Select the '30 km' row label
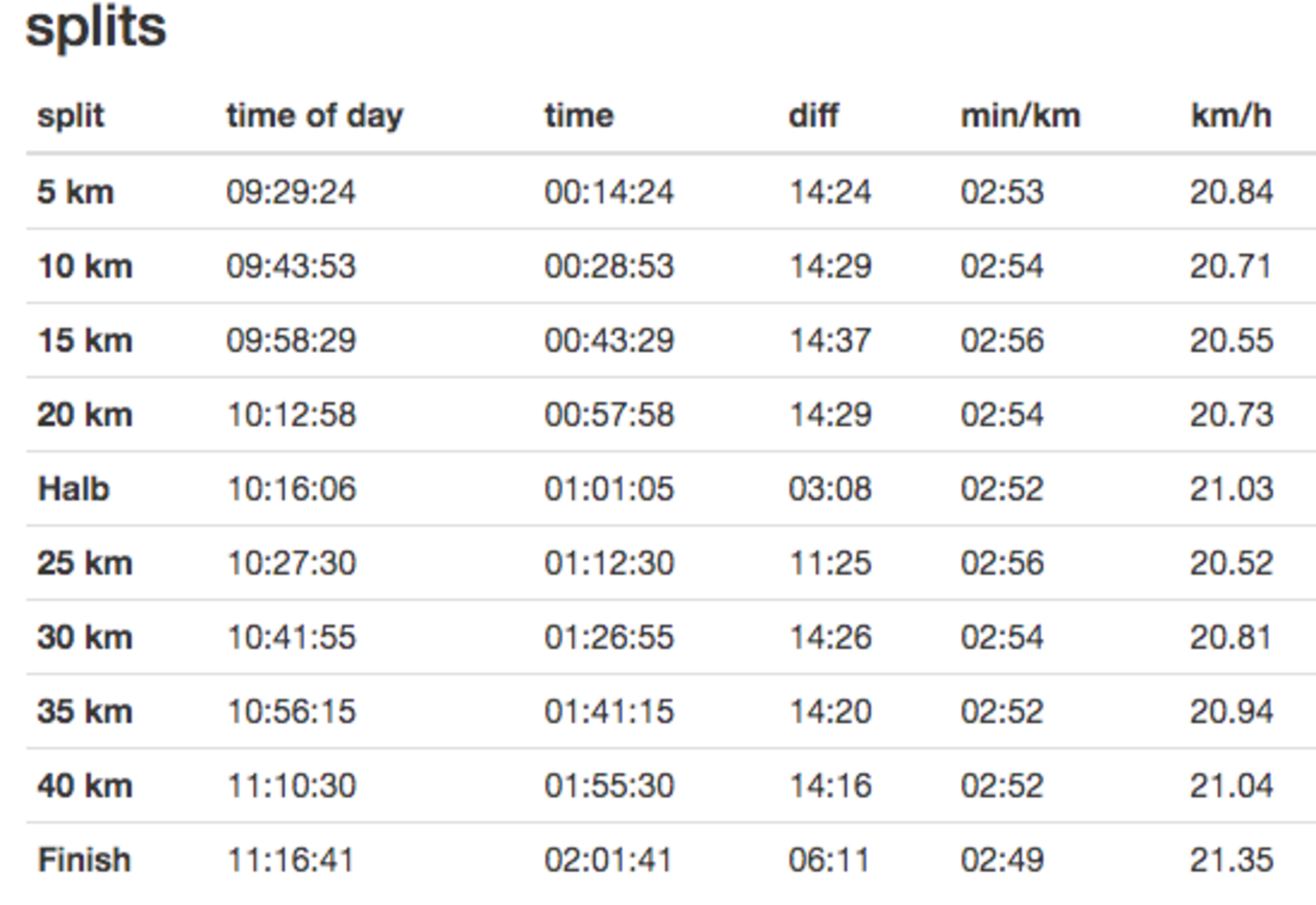The image size is (1316, 905). [85, 637]
